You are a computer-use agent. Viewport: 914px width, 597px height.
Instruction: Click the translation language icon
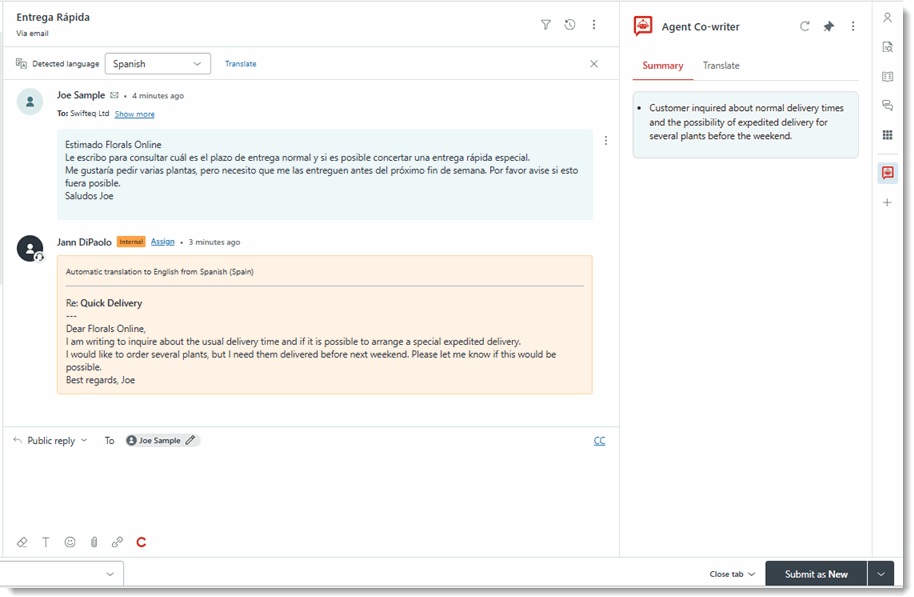pyautogui.click(x=22, y=64)
